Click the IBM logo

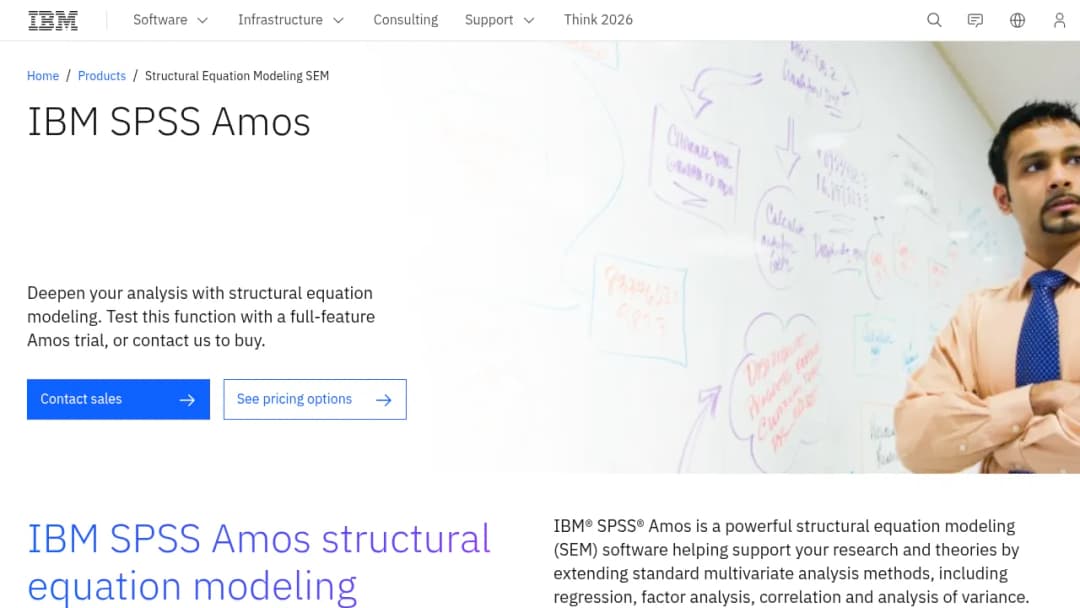click(x=53, y=21)
